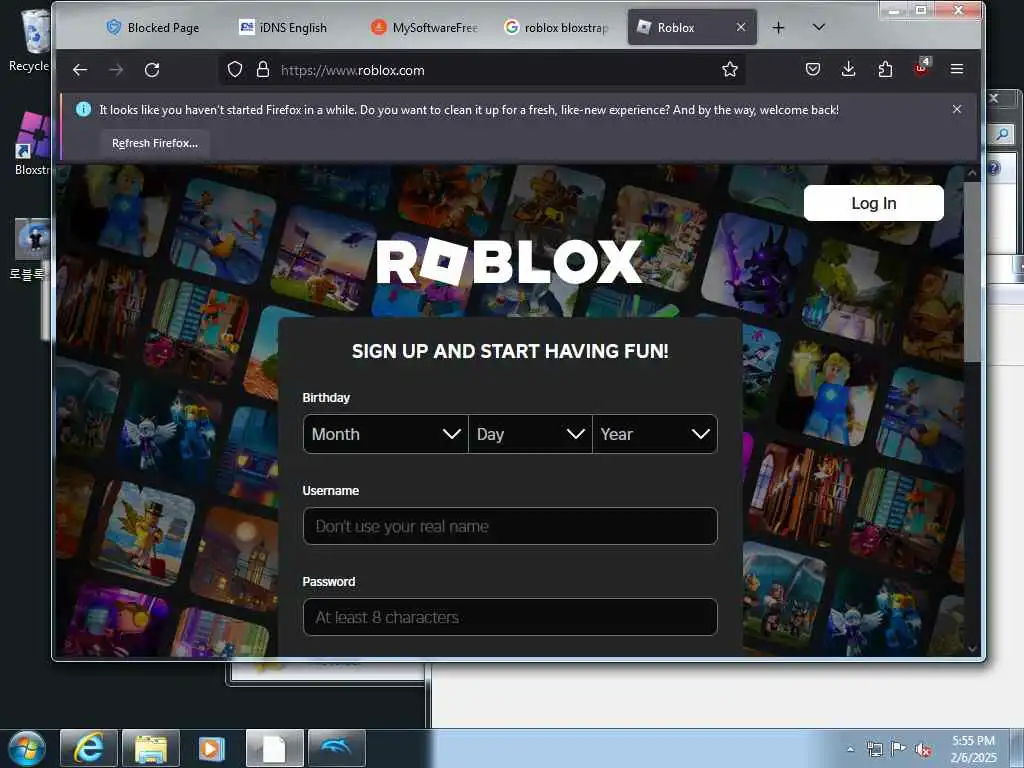Image resolution: width=1024 pixels, height=768 pixels.
Task: Click the Username input field
Action: click(x=510, y=526)
